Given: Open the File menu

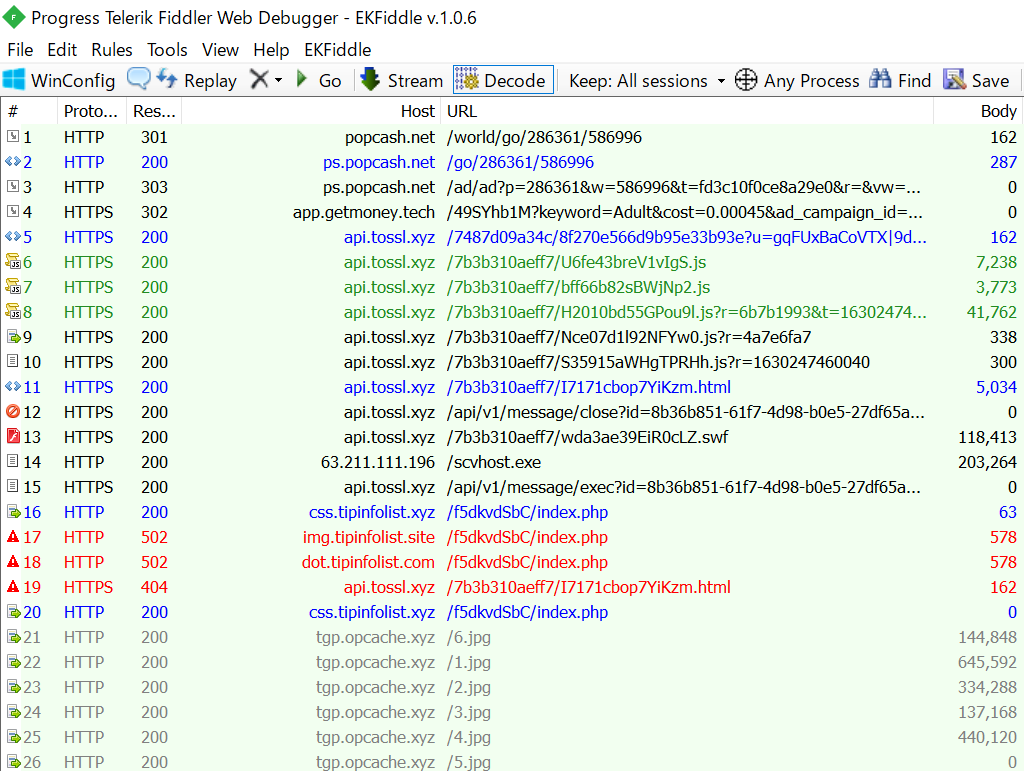Looking at the screenshot, I should pos(20,50).
